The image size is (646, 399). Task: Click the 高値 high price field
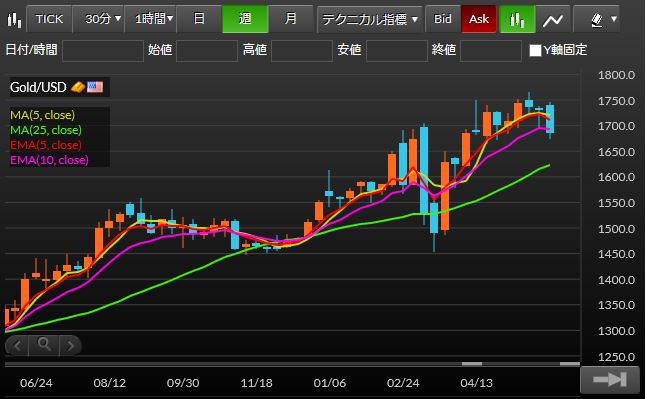point(302,51)
